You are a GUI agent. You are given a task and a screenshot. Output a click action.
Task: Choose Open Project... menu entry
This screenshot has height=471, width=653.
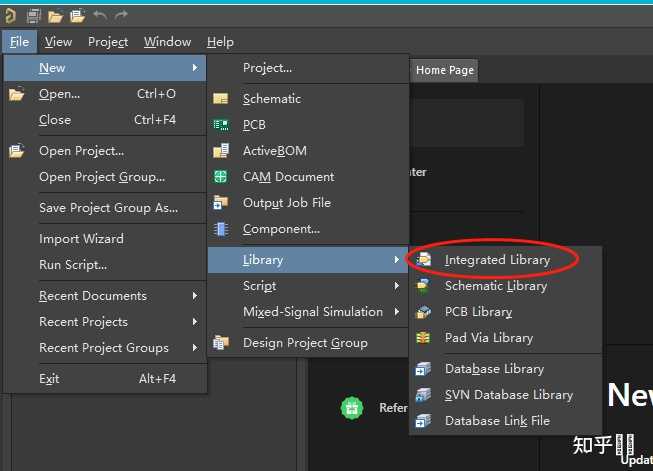pos(105,151)
